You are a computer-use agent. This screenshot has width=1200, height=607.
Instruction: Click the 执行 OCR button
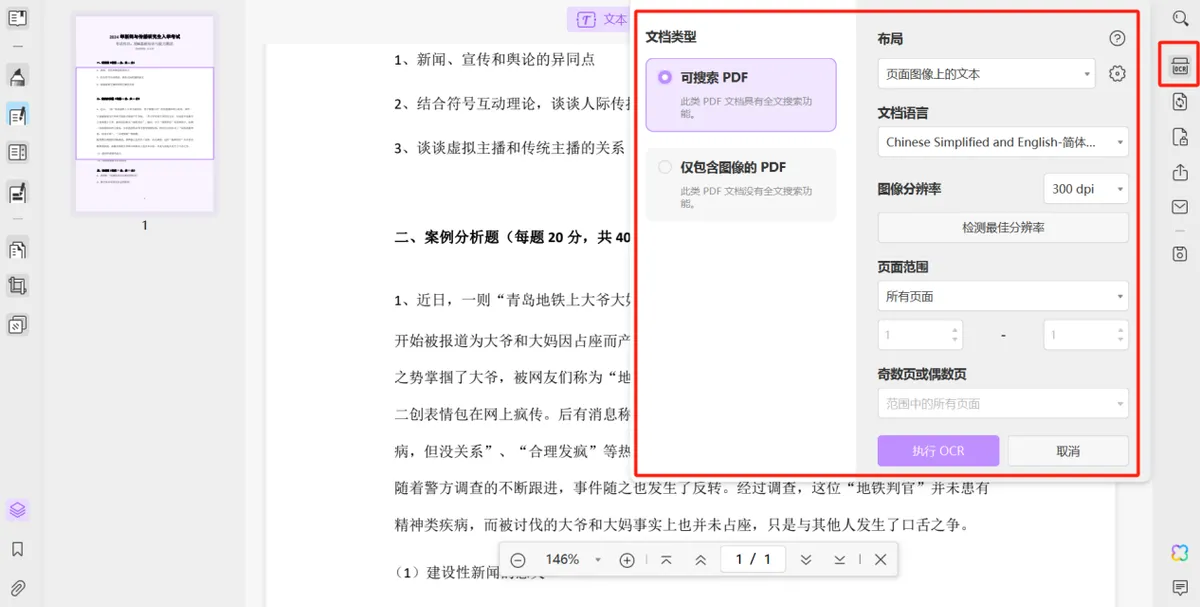[938, 451]
